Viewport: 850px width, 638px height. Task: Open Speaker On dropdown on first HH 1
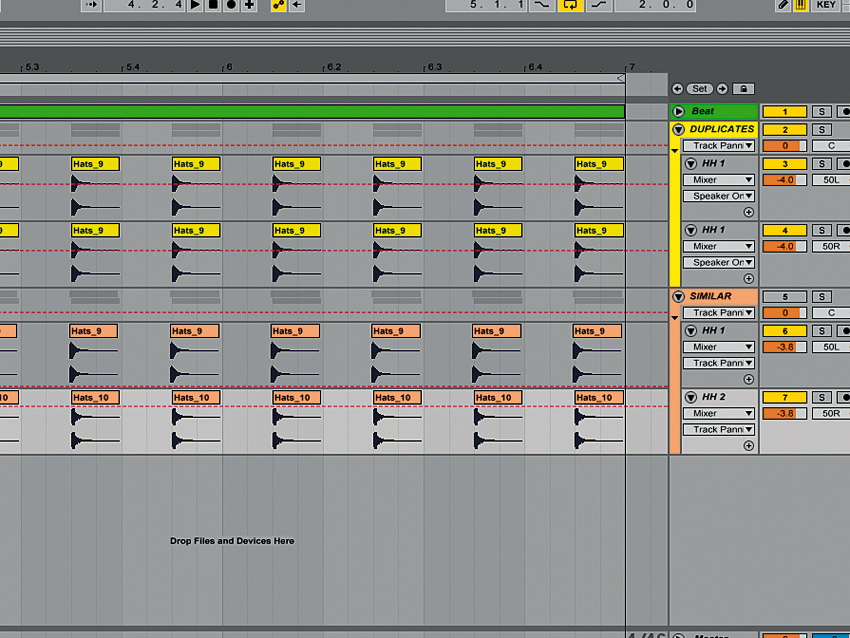(x=718, y=196)
